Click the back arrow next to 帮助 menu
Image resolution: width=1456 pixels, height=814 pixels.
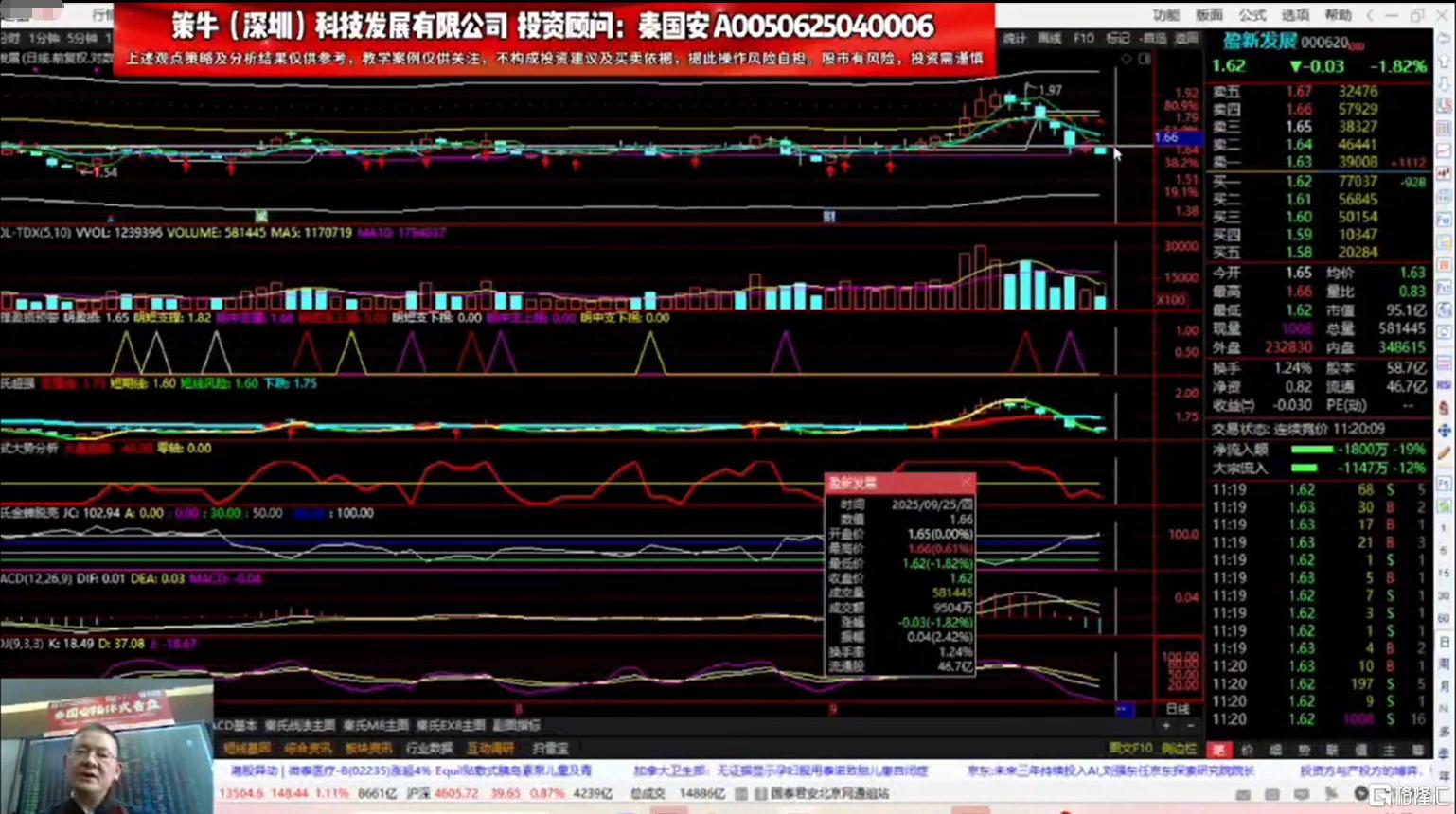(x=1370, y=15)
